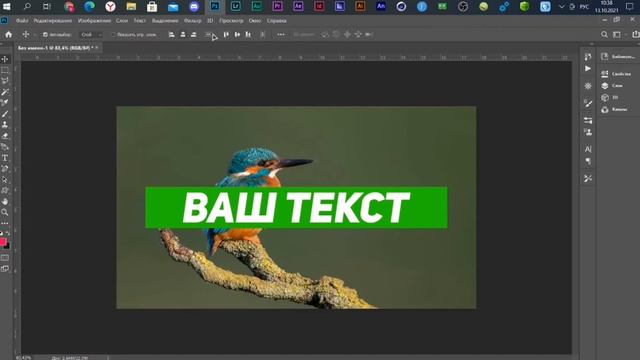The width and height of the screenshot is (640, 360).
Task: Open the Слои menu
Action: (x=122, y=20)
